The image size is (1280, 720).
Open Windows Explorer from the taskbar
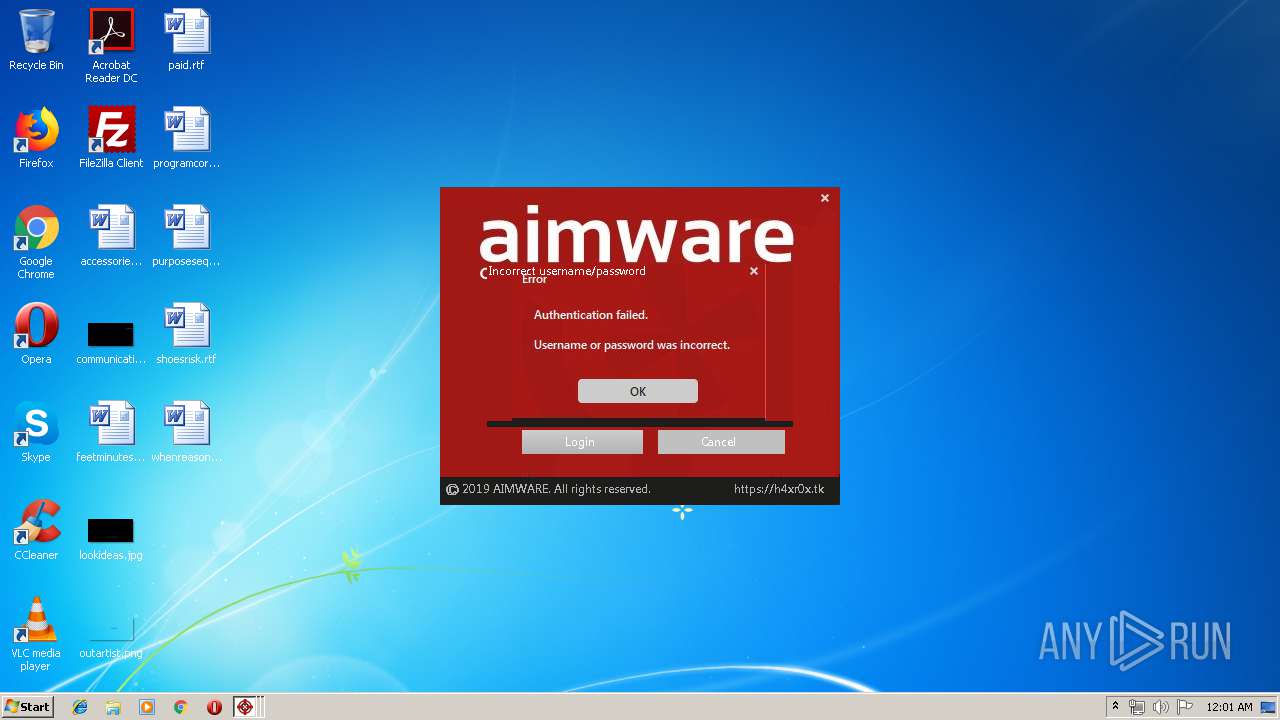pos(113,707)
